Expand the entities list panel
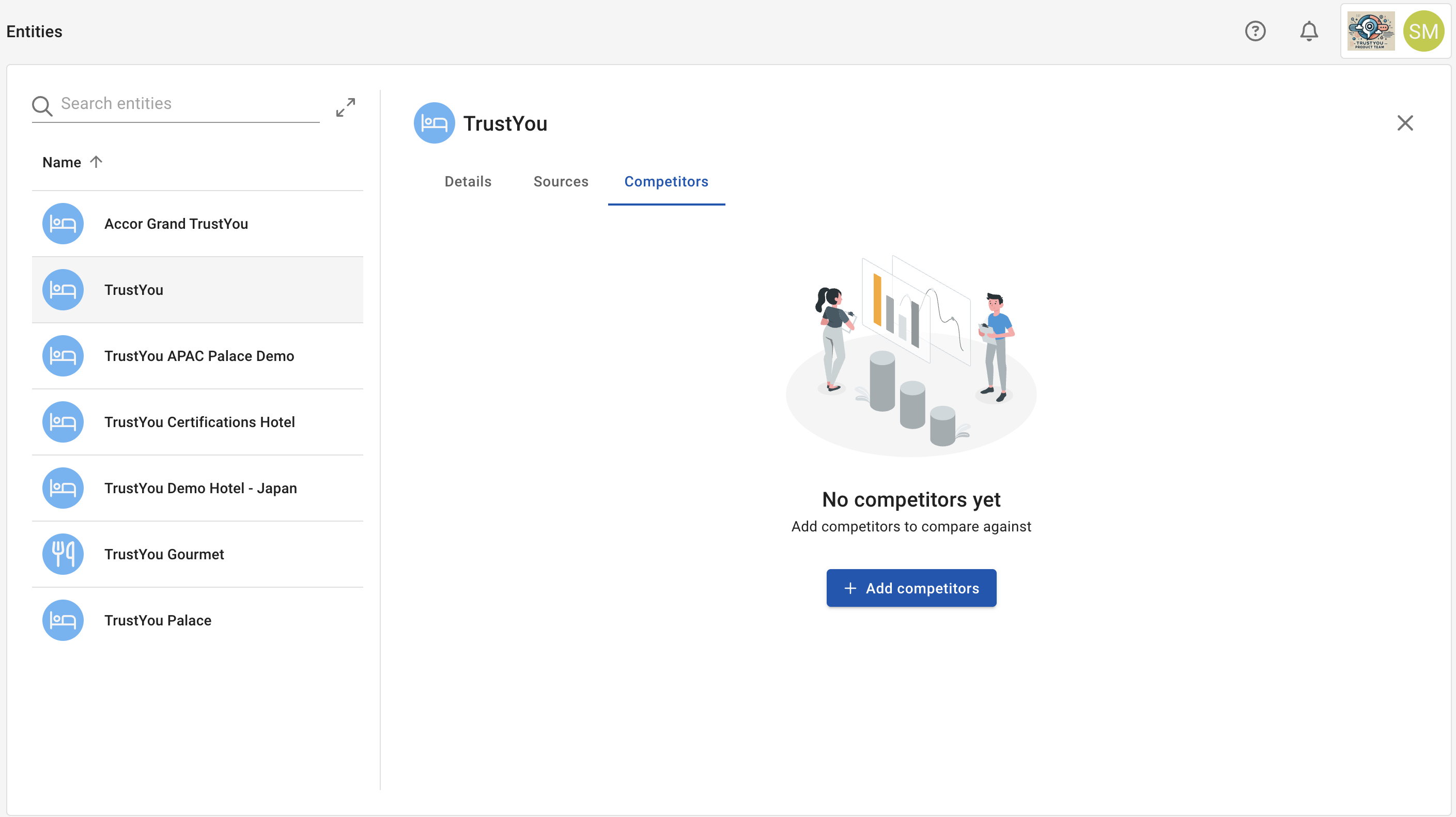The image size is (1456, 817). click(x=345, y=107)
